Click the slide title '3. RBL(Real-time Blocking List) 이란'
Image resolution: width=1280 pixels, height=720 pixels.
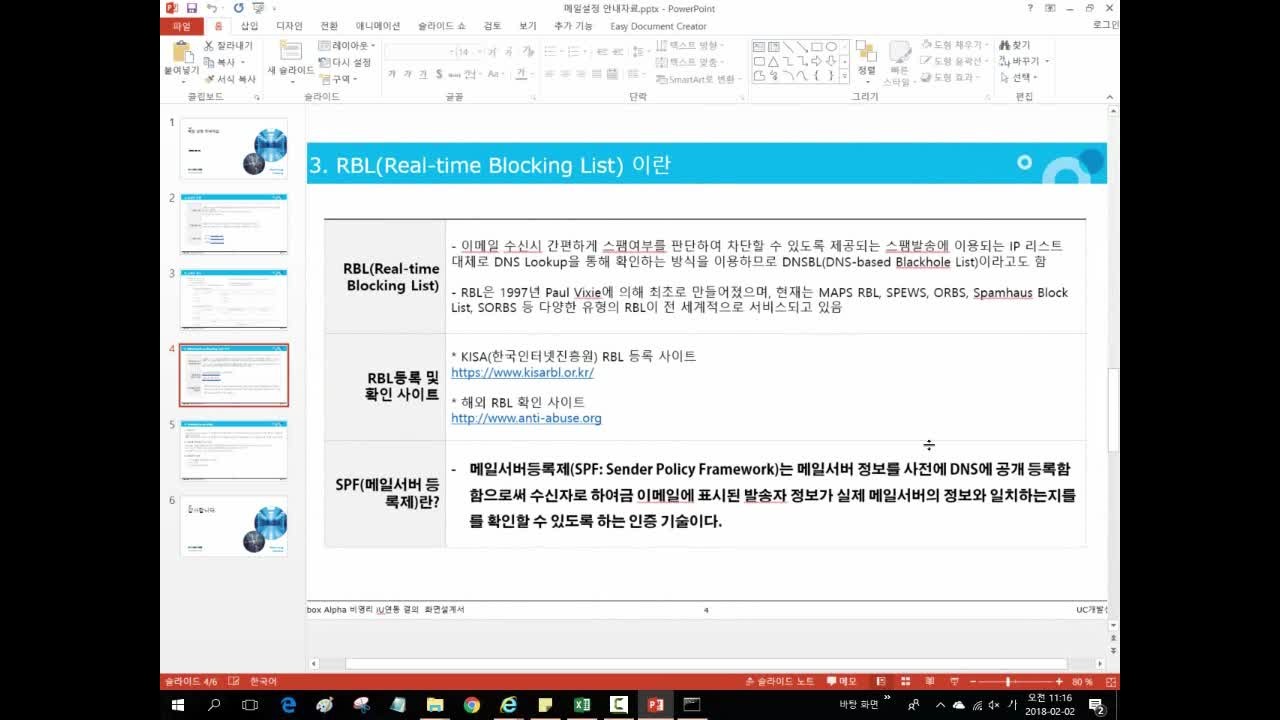(x=489, y=165)
